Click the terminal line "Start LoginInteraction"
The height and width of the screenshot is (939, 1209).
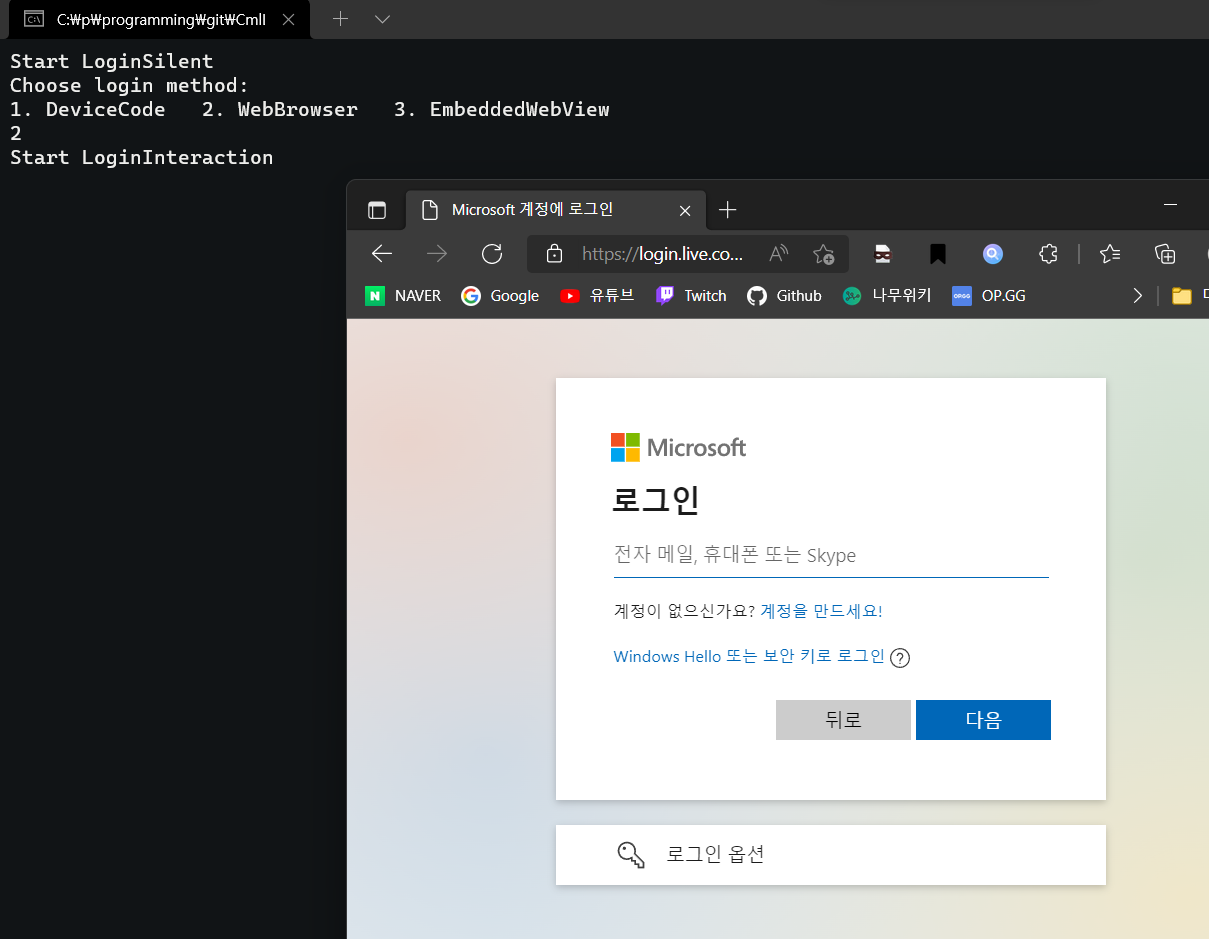tap(141, 157)
